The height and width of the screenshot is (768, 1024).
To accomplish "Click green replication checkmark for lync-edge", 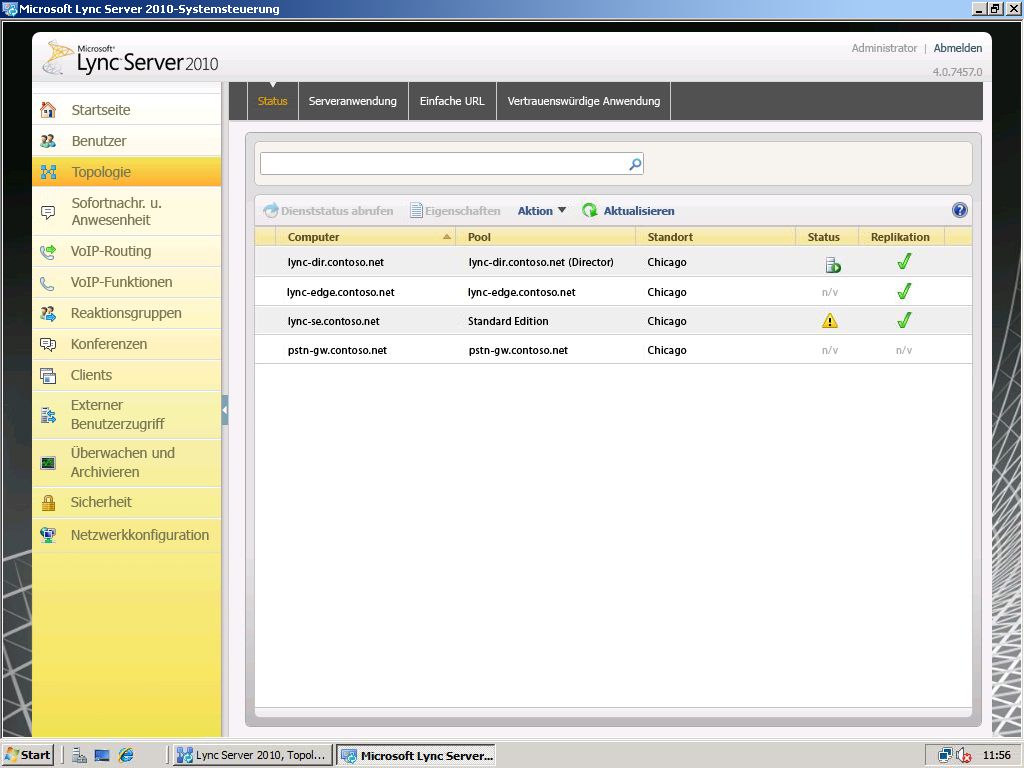I will [904, 292].
